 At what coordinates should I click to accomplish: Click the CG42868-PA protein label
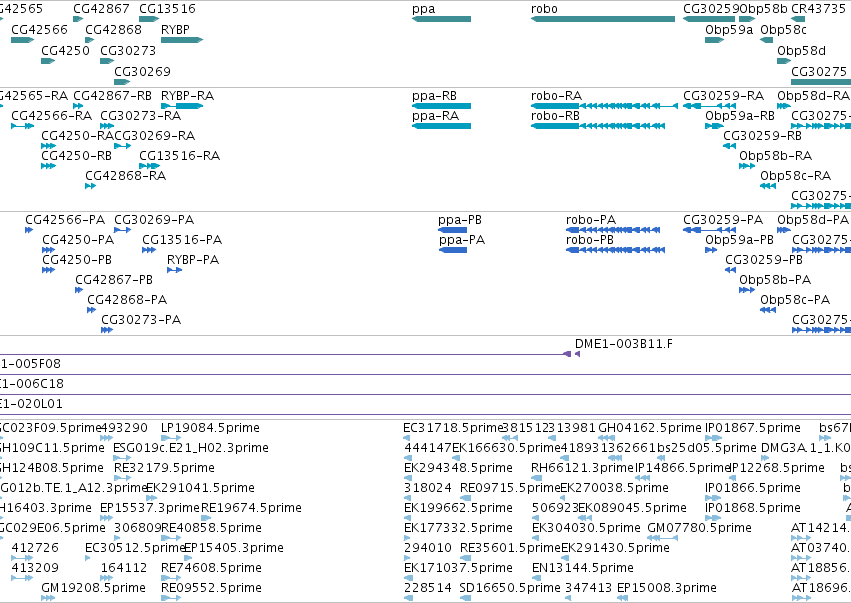click(x=127, y=300)
